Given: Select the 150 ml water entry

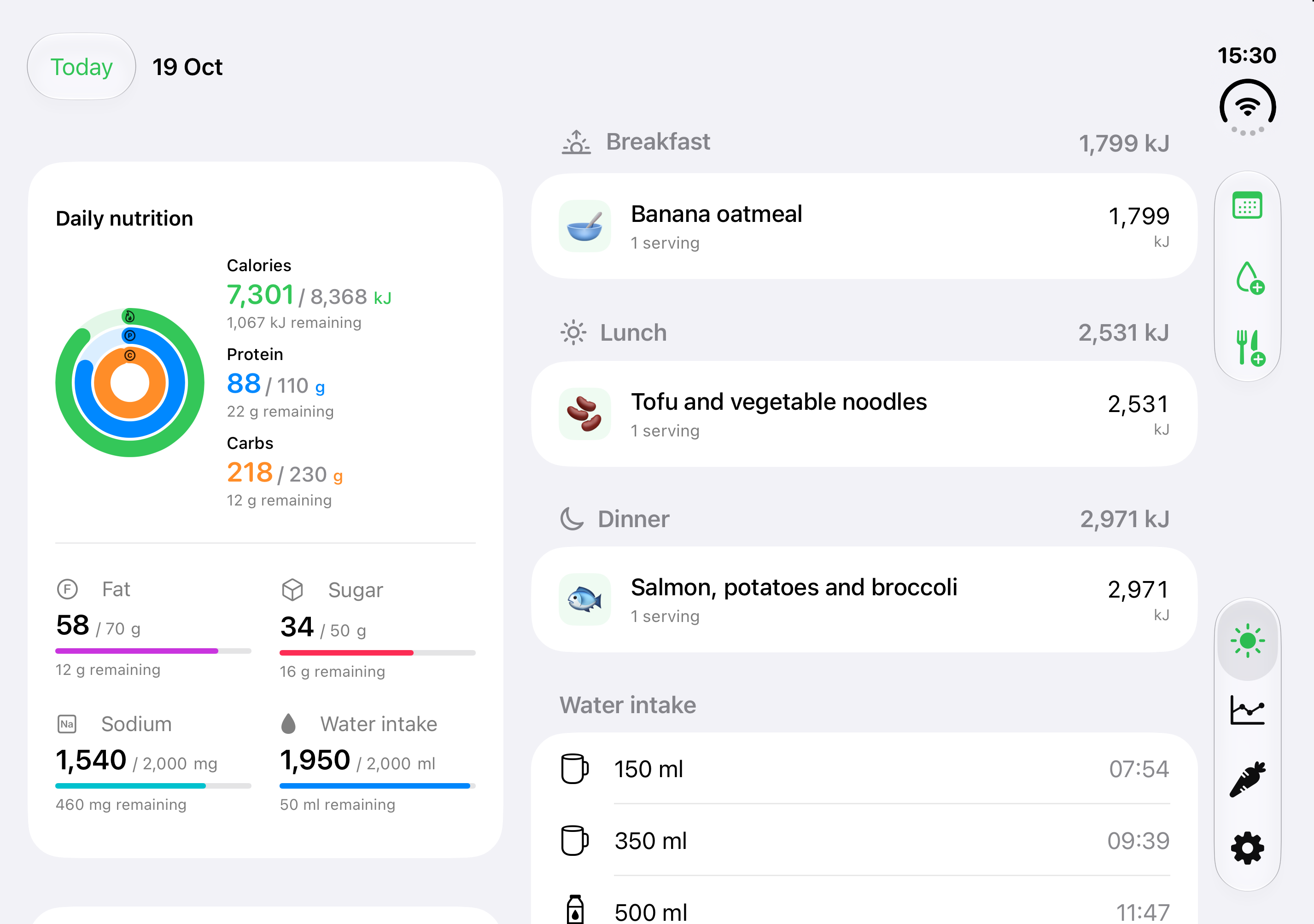Looking at the screenshot, I should pyautogui.click(x=864, y=768).
